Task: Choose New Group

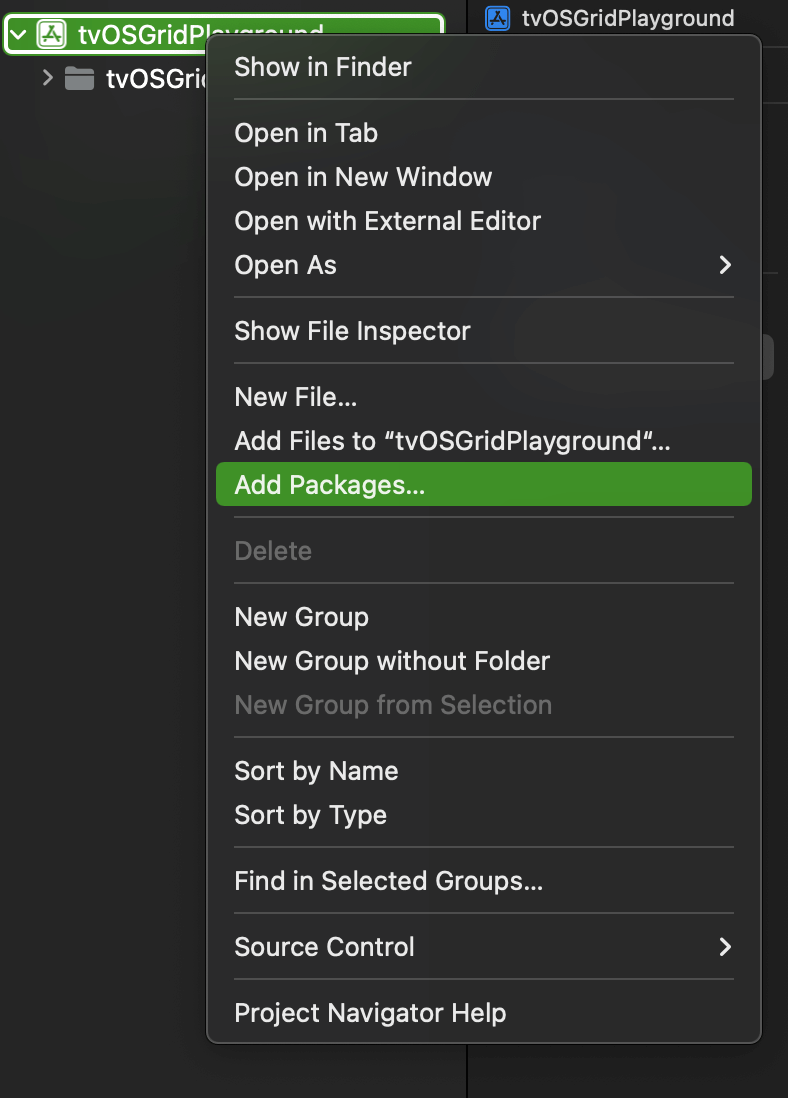Action: coord(483,617)
